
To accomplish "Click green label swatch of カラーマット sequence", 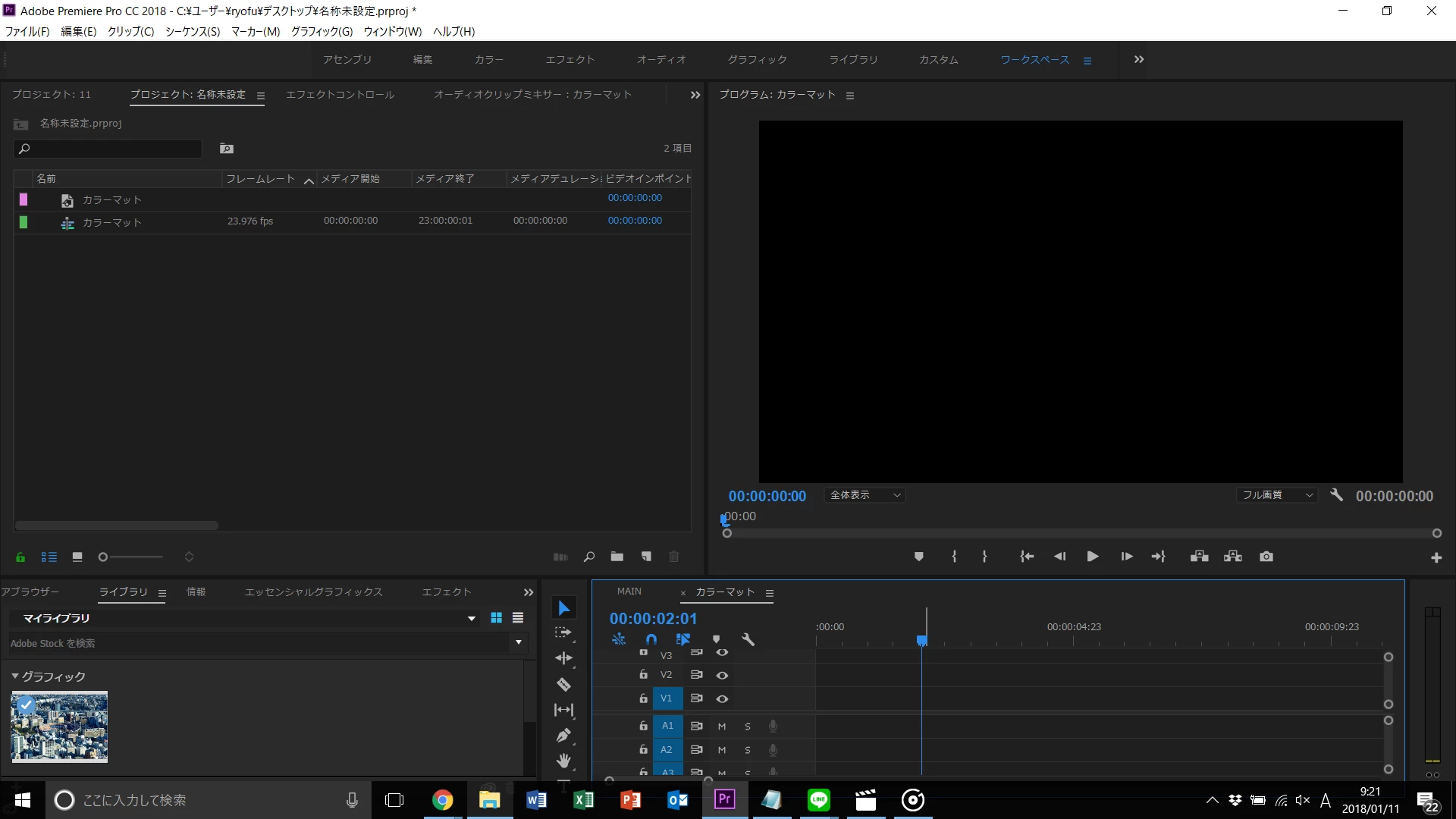I will [24, 222].
